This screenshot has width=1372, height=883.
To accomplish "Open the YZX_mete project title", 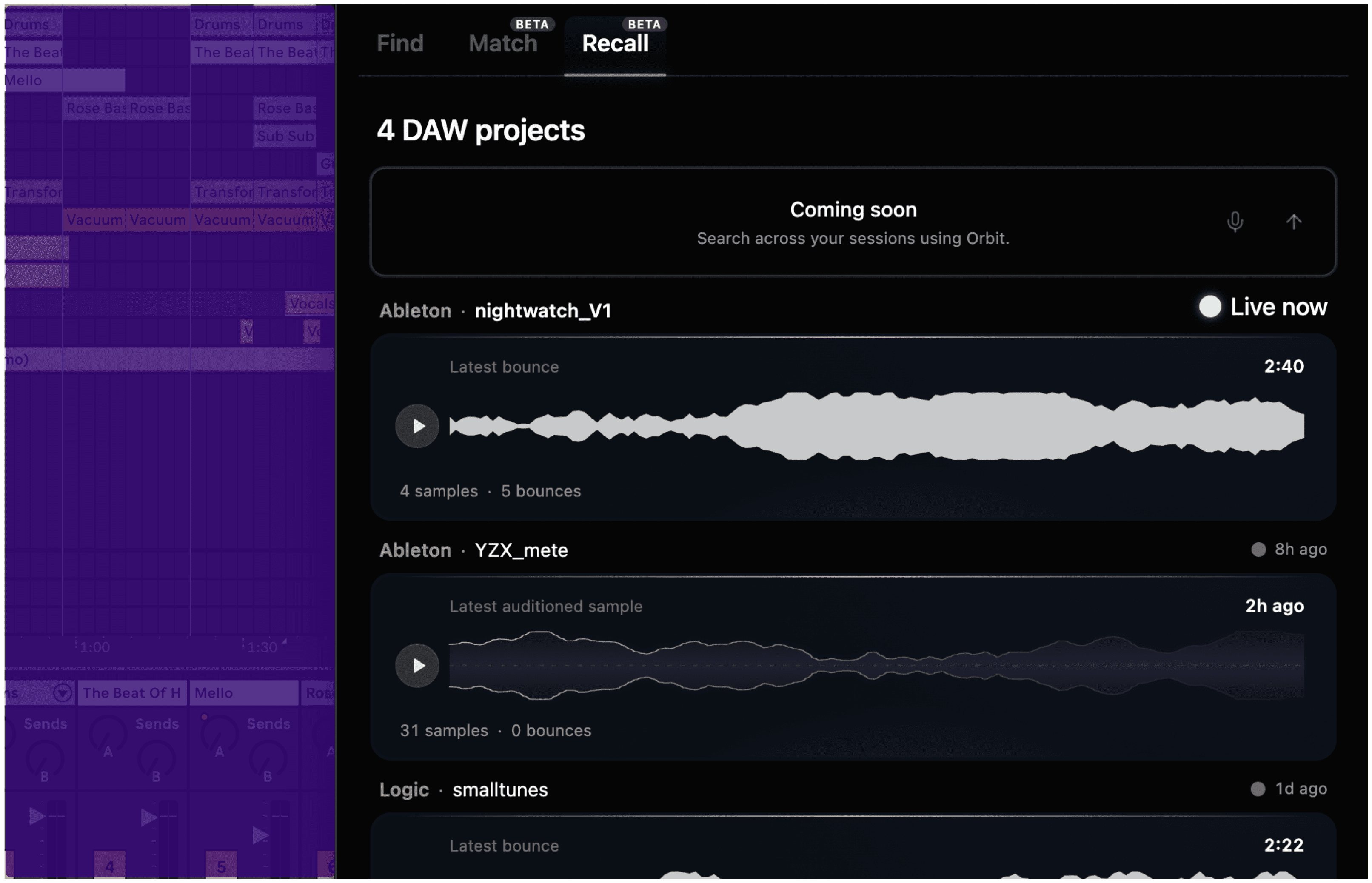I will click(521, 550).
